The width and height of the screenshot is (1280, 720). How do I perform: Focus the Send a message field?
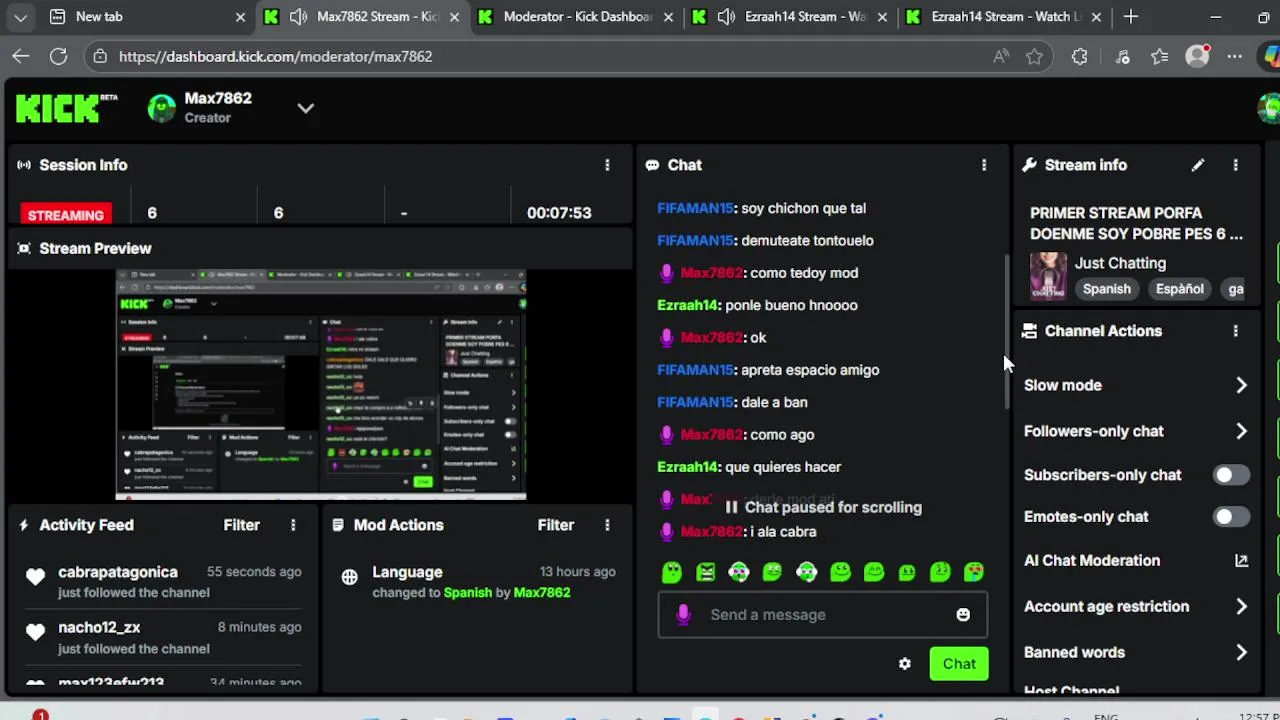pos(823,615)
